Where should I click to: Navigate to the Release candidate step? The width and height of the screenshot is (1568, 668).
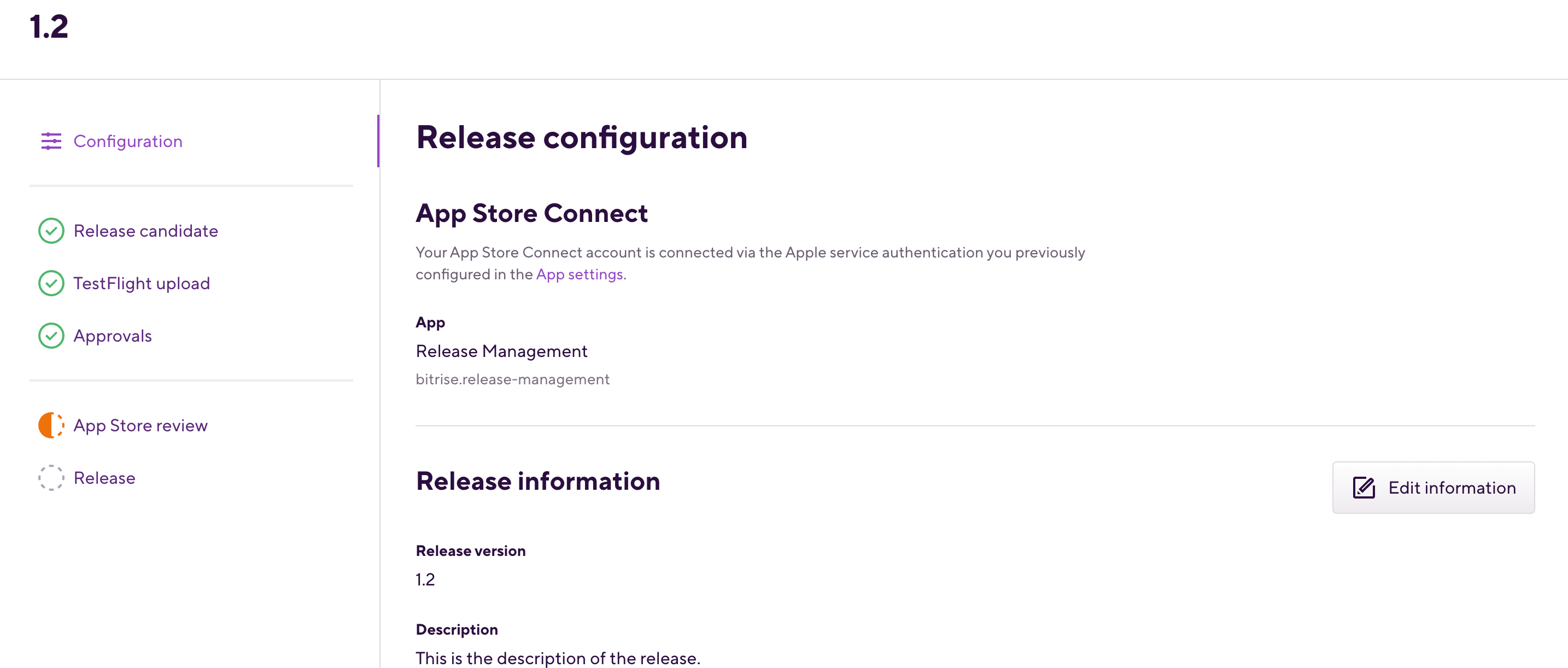pos(146,231)
